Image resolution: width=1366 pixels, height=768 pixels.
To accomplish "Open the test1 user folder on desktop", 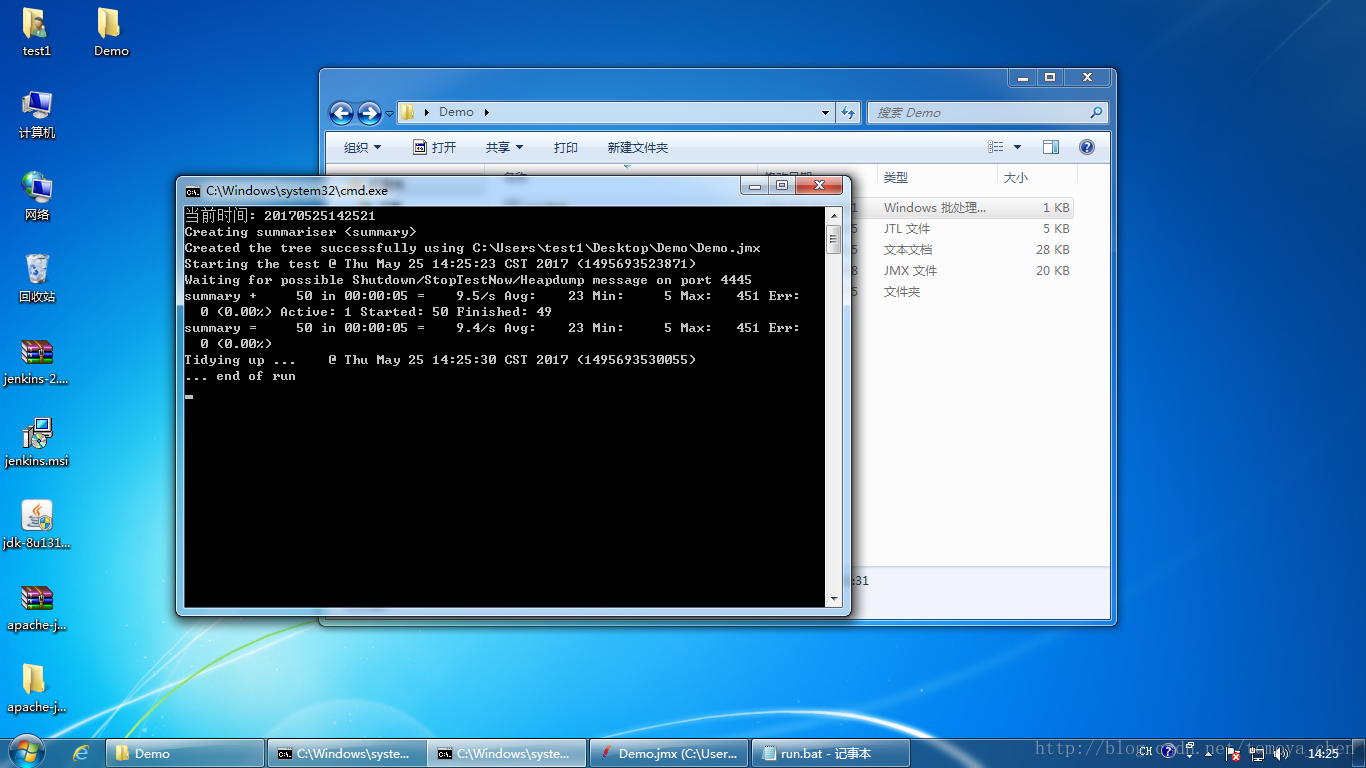I will (36, 32).
